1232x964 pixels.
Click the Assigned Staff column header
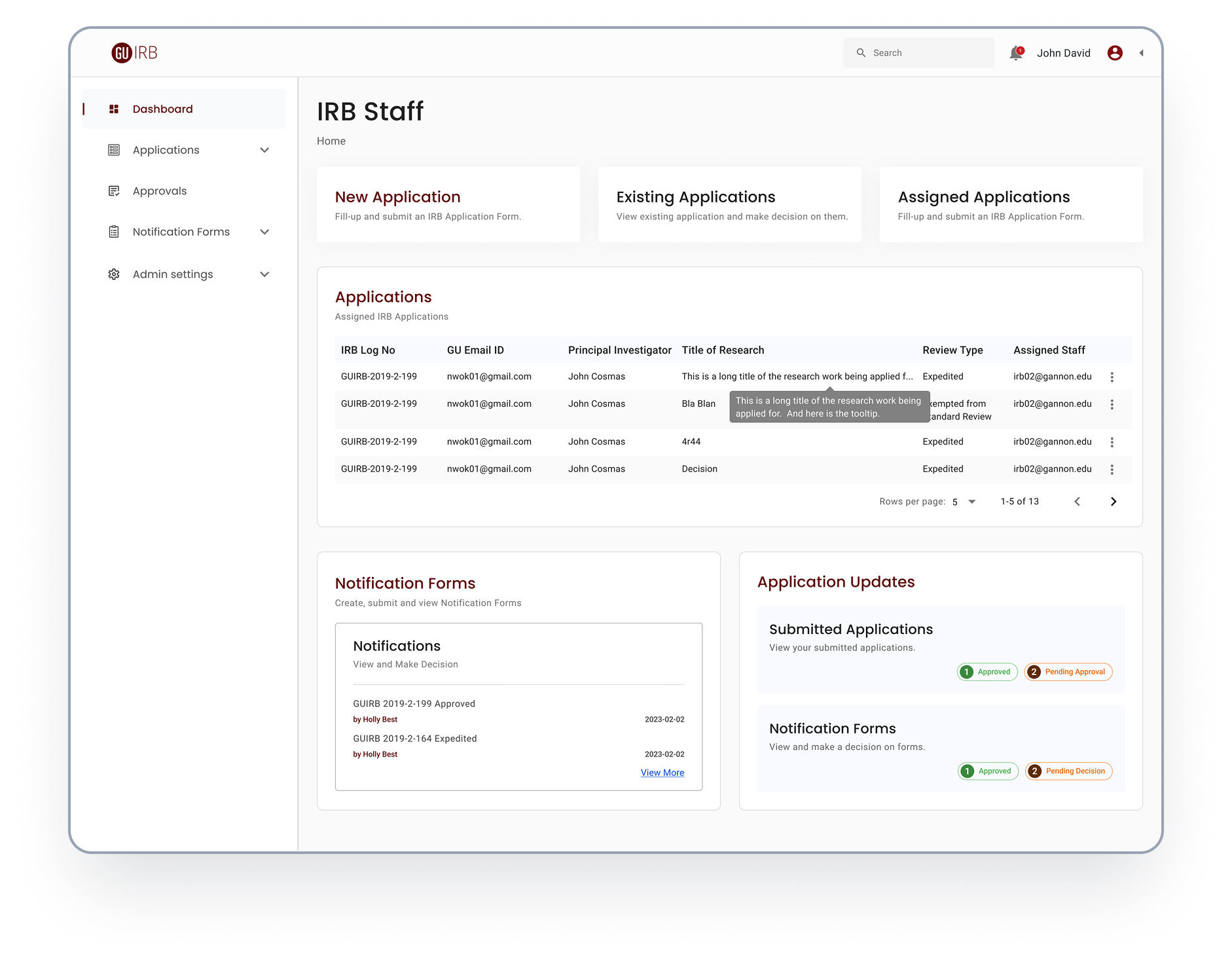click(x=1049, y=350)
